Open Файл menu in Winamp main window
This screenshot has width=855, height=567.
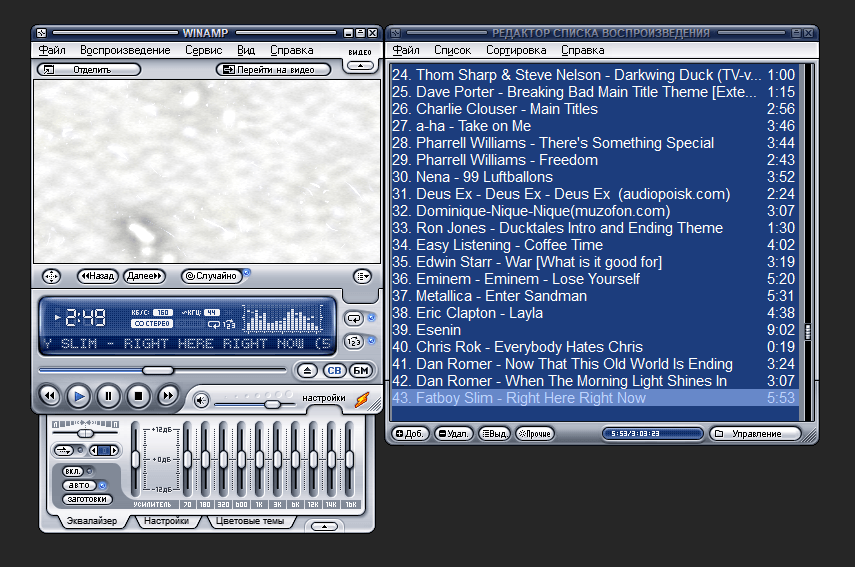[52, 50]
